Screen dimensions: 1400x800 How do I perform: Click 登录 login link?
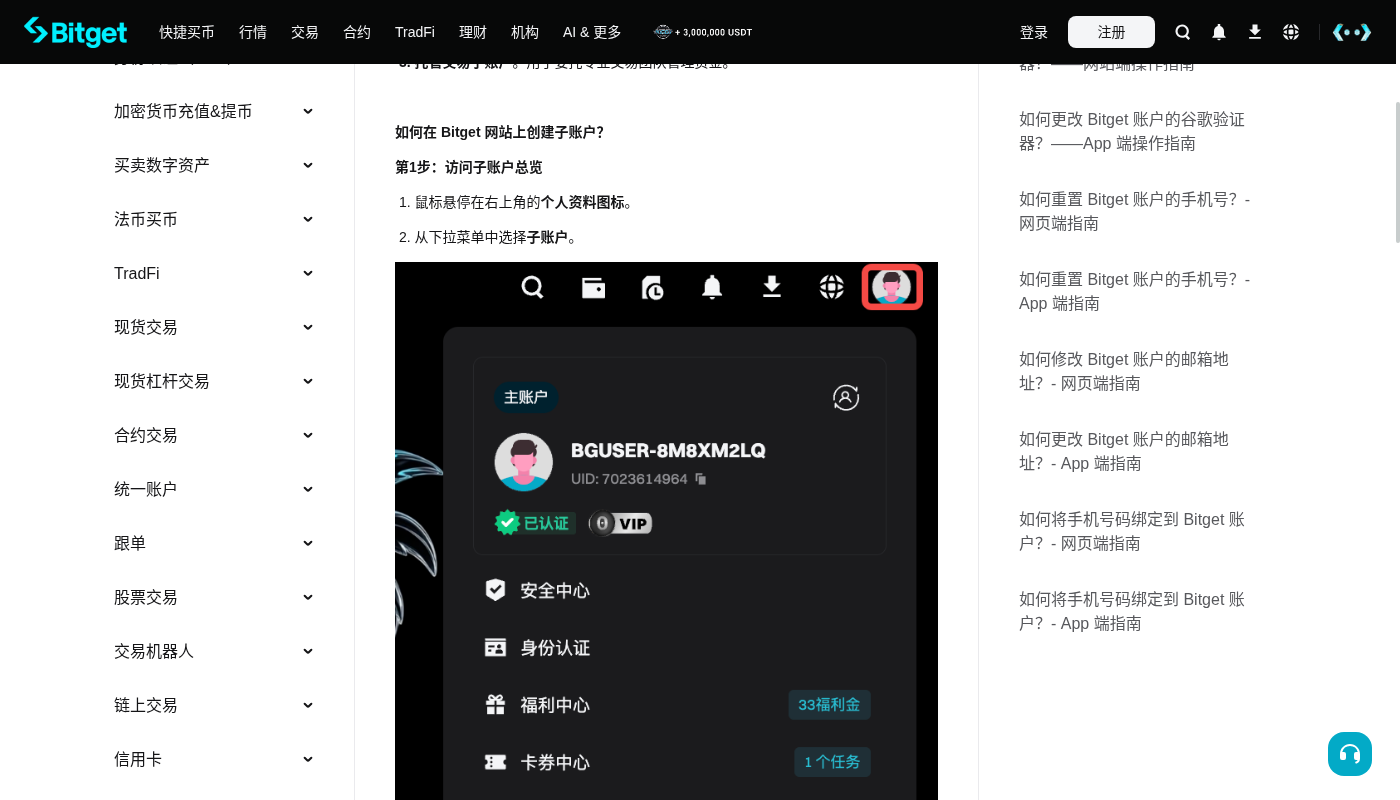[x=1034, y=32]
